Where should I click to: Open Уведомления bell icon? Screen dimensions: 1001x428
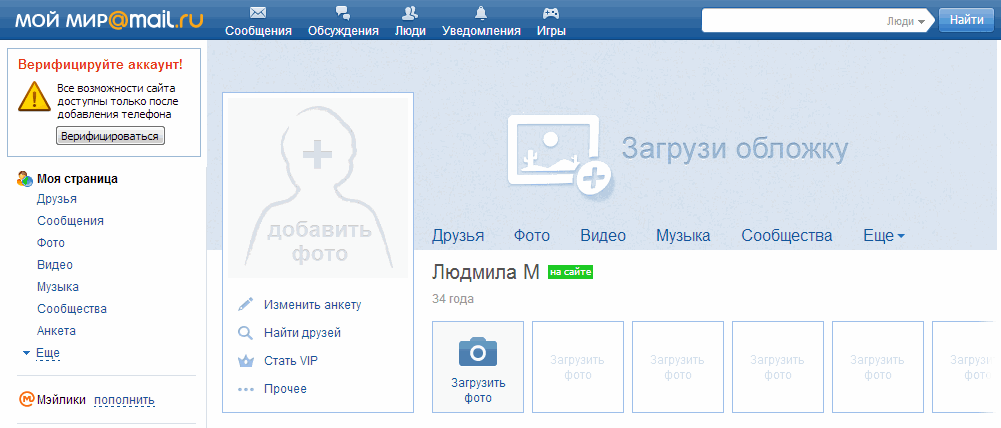481,12
